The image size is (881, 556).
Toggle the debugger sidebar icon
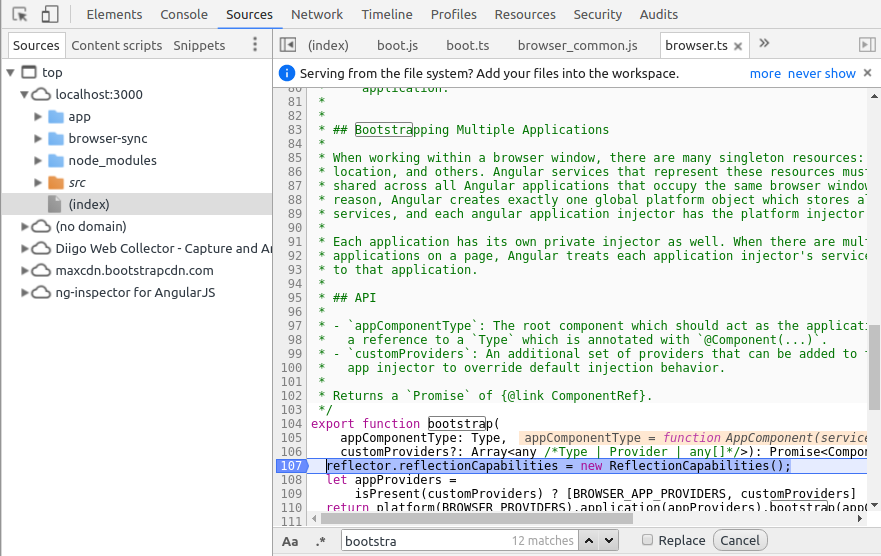[867, 44]
